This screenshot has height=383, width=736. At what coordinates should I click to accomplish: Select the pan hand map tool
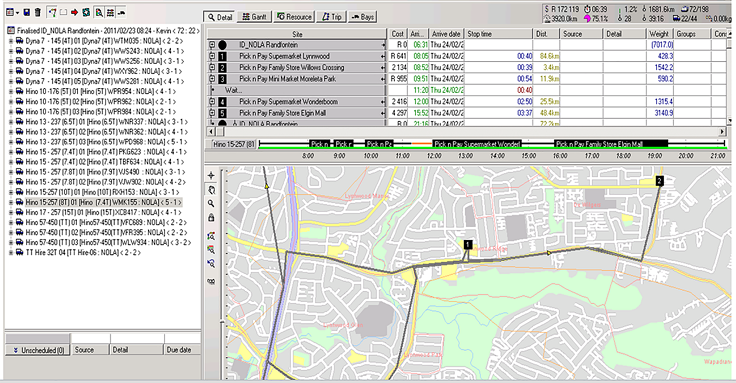click(x=211, y=190)
